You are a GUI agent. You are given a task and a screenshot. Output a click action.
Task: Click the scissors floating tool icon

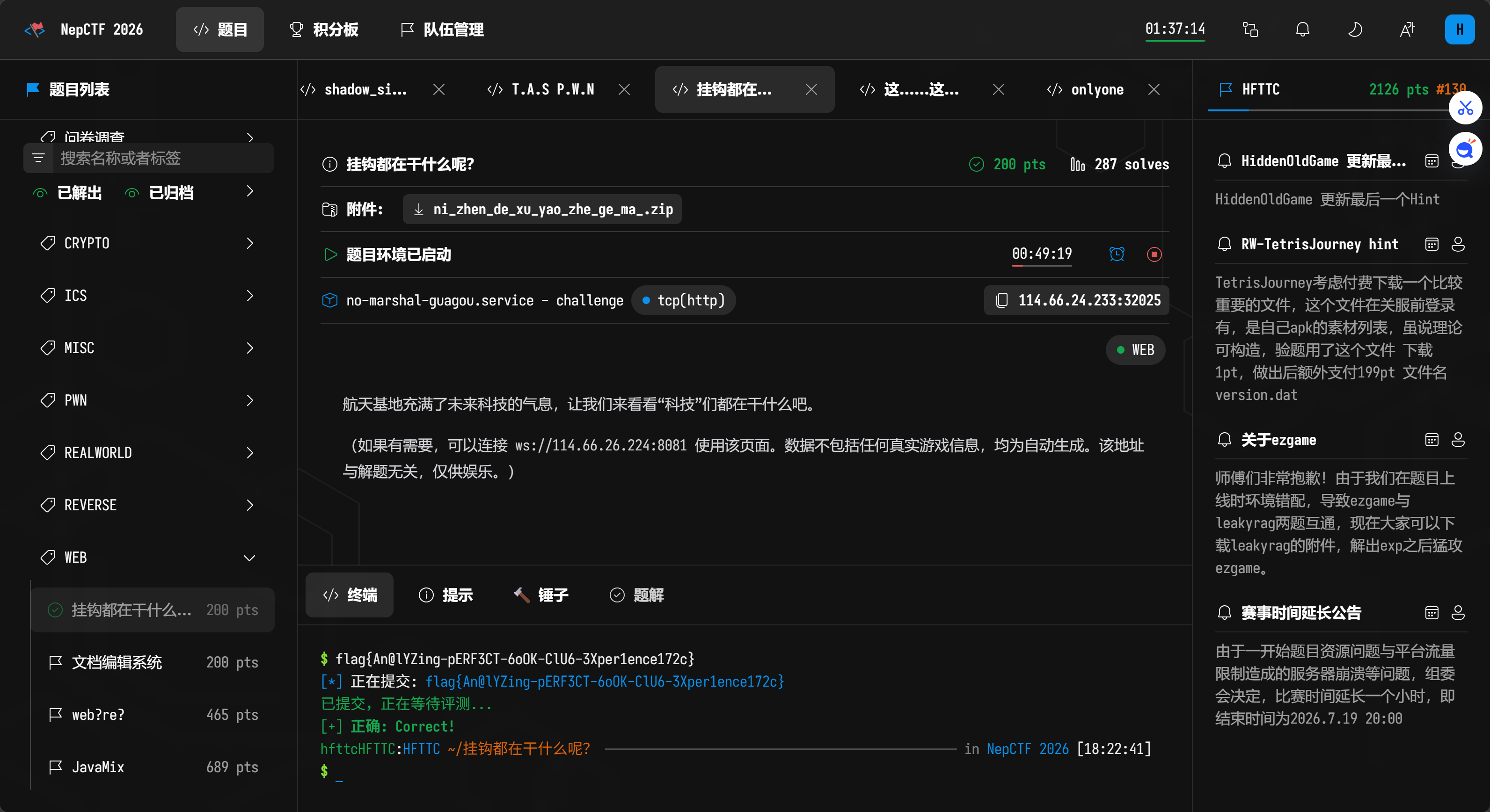[1466, 108]
